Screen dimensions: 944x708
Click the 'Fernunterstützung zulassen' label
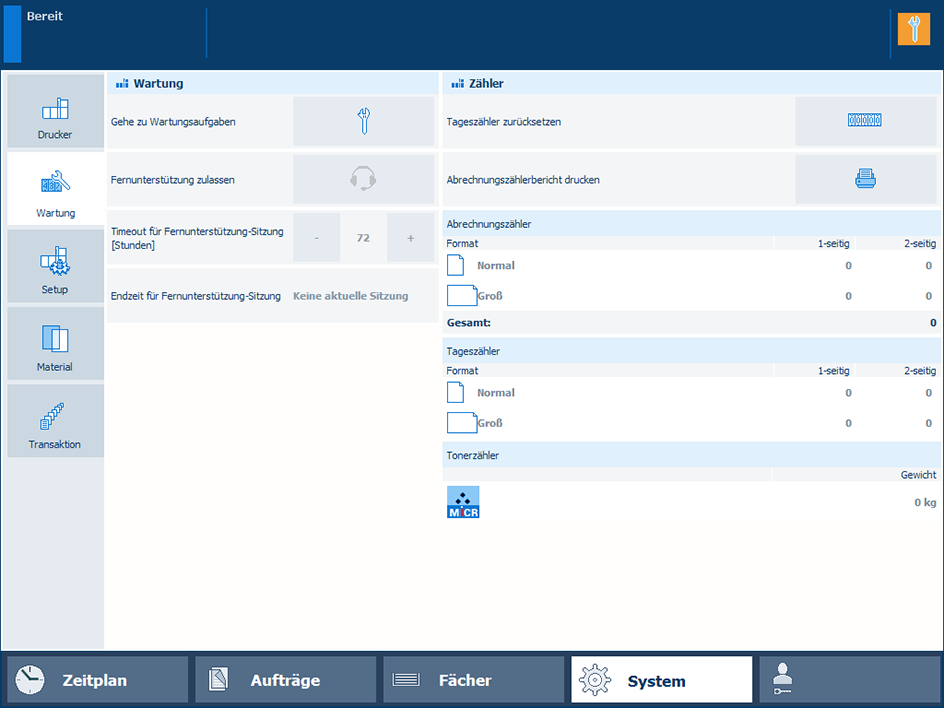172,180
